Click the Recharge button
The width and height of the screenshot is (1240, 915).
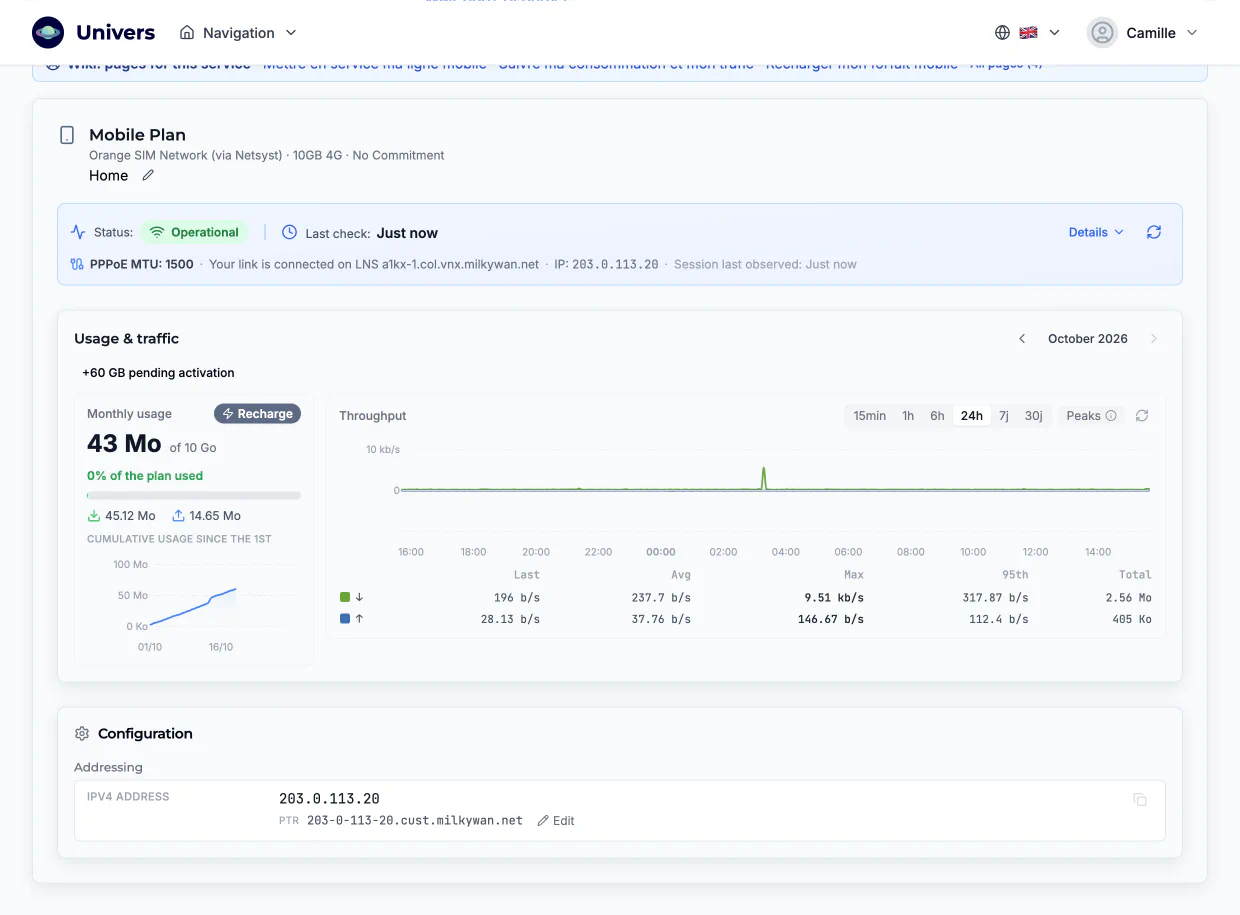coord(257,414)
